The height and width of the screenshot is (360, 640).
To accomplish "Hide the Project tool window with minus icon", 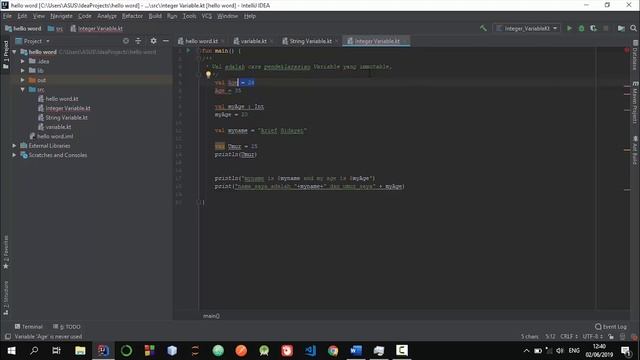I will (166, 41).
